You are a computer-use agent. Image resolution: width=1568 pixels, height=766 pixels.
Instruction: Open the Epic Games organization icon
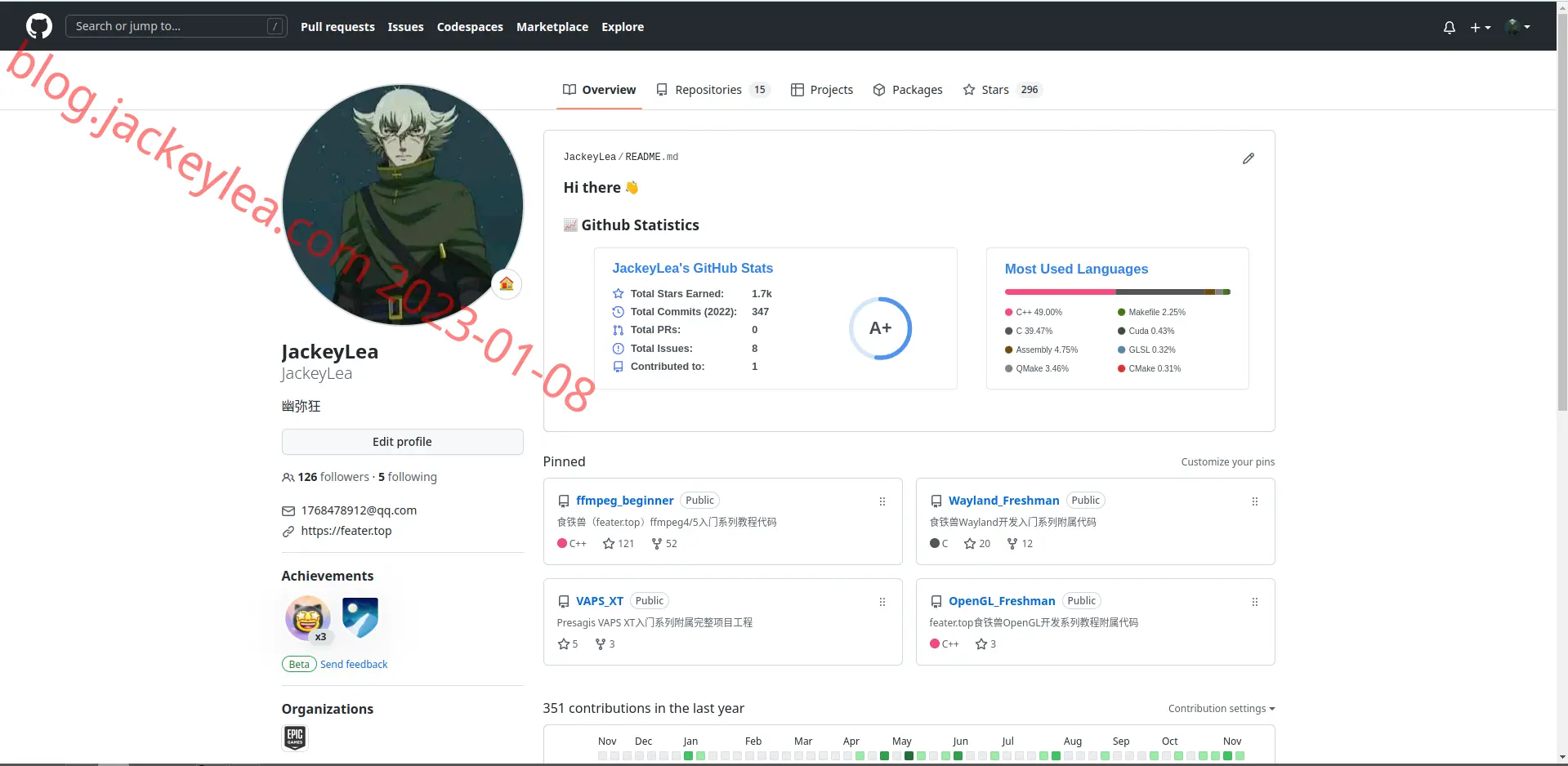(x=295, y=737)
